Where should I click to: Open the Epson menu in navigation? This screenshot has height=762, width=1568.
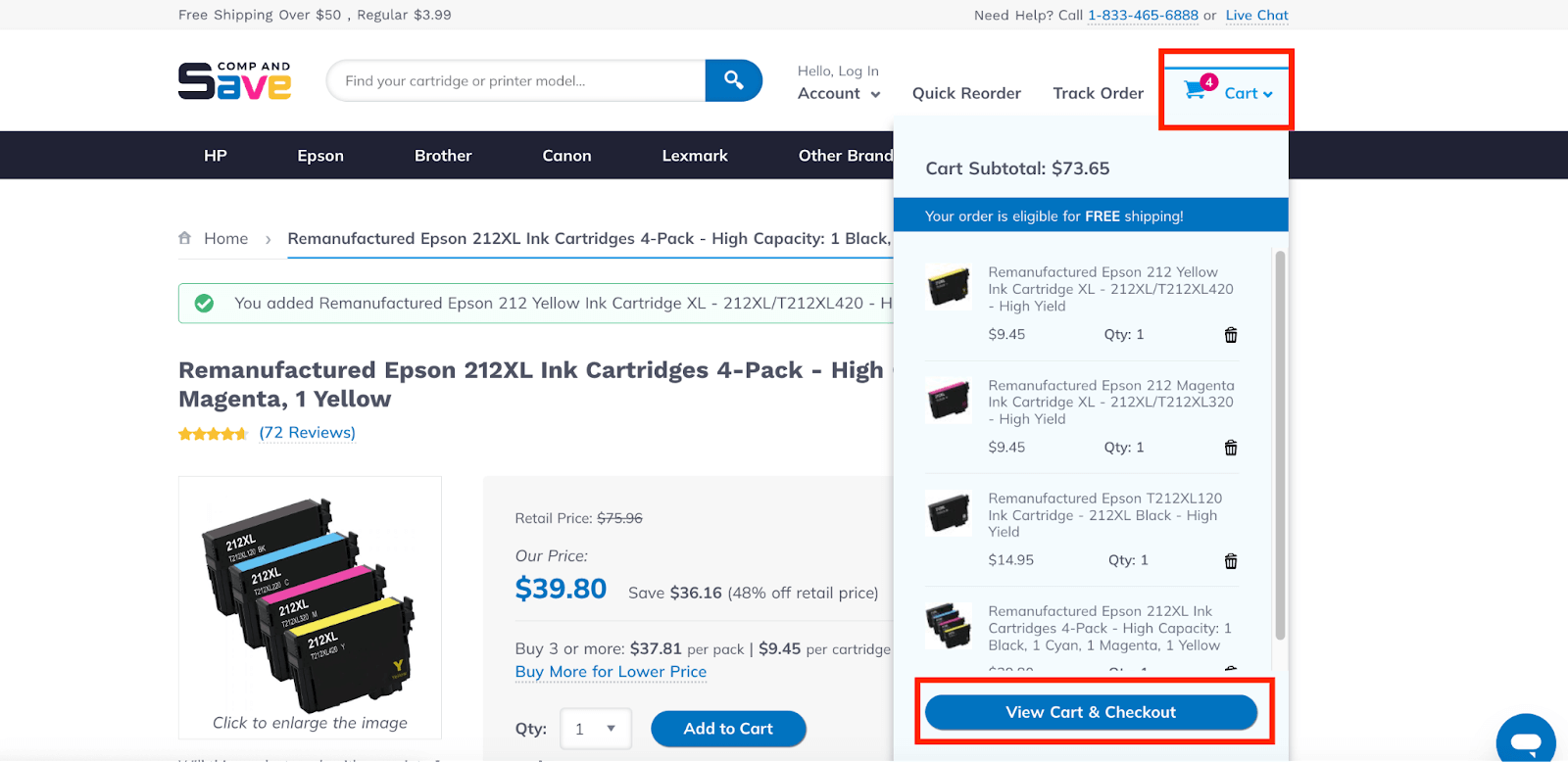[x=320, y=155]
